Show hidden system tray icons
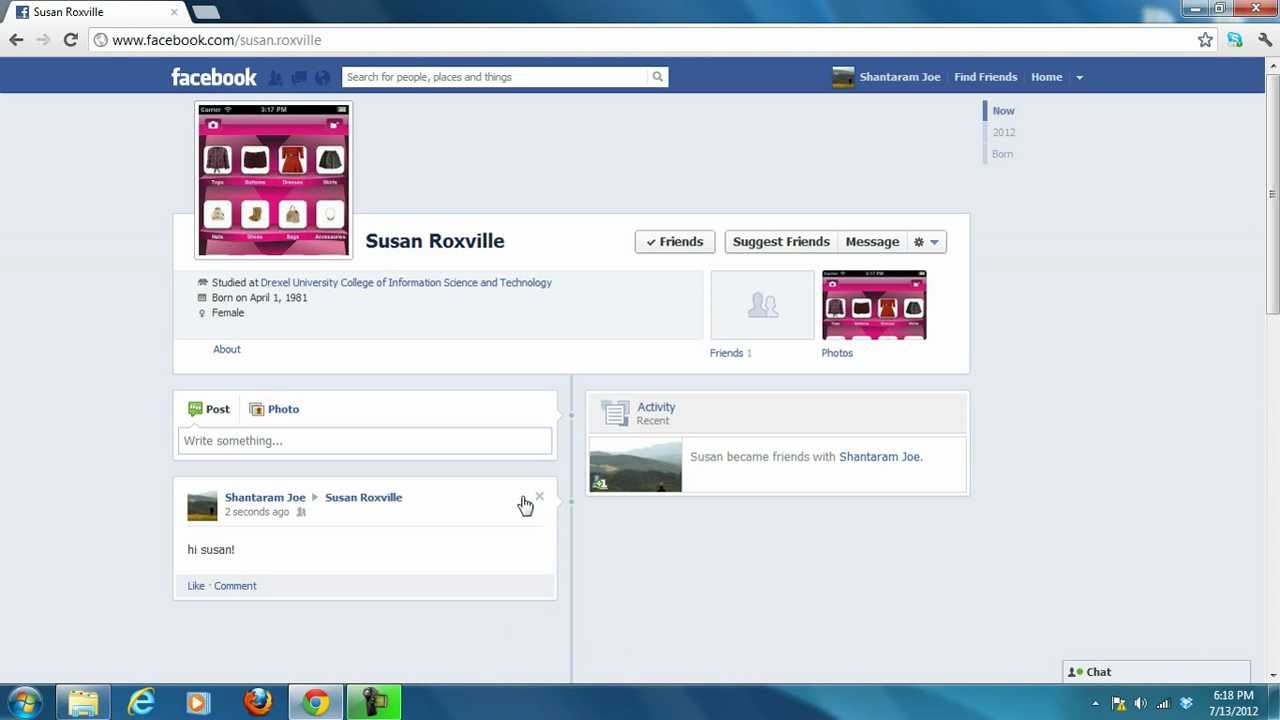This screenshot has width=1280, height=720. click(x=1095, y=703)
